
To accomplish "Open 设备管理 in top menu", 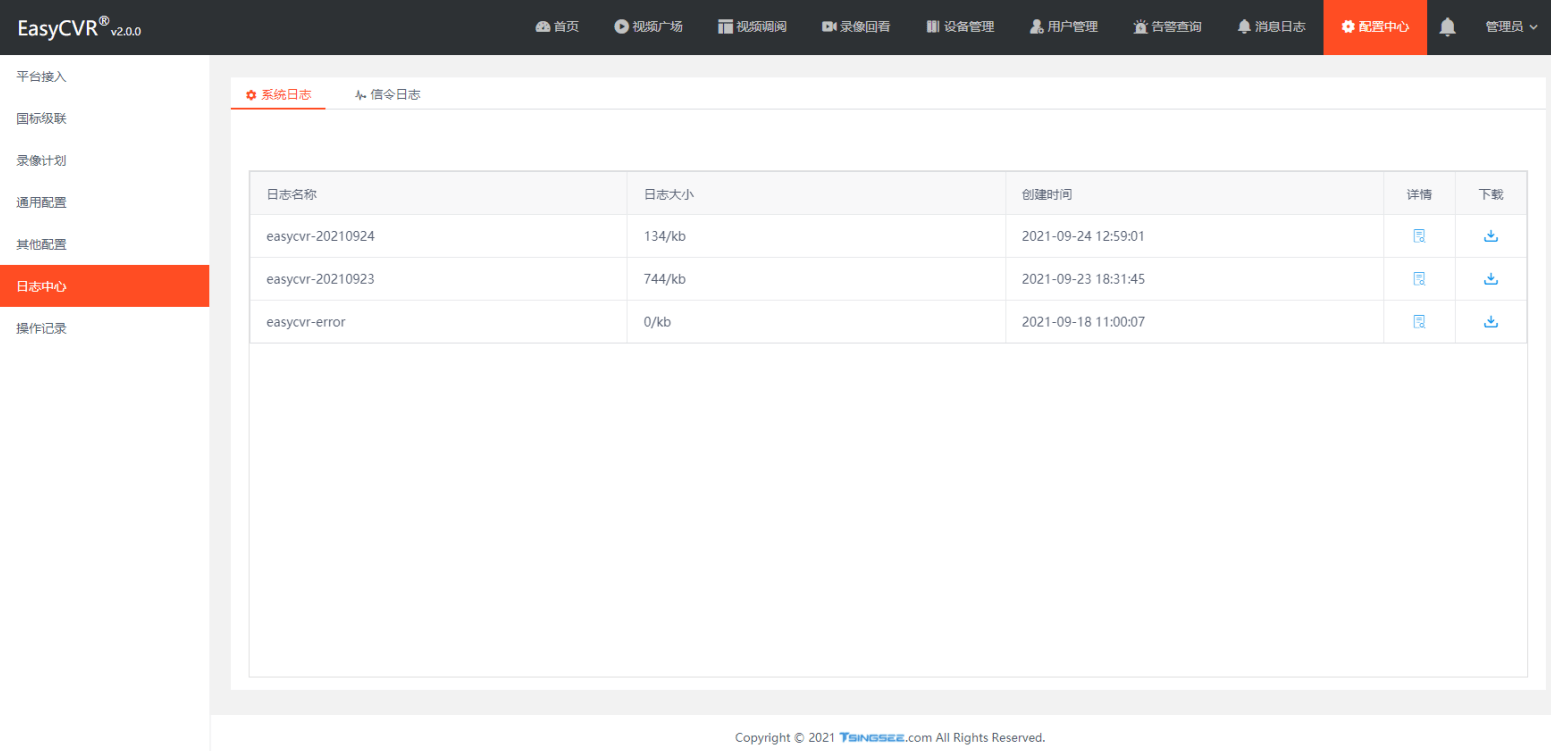I will pyautogui.click(x=960, y=27).
